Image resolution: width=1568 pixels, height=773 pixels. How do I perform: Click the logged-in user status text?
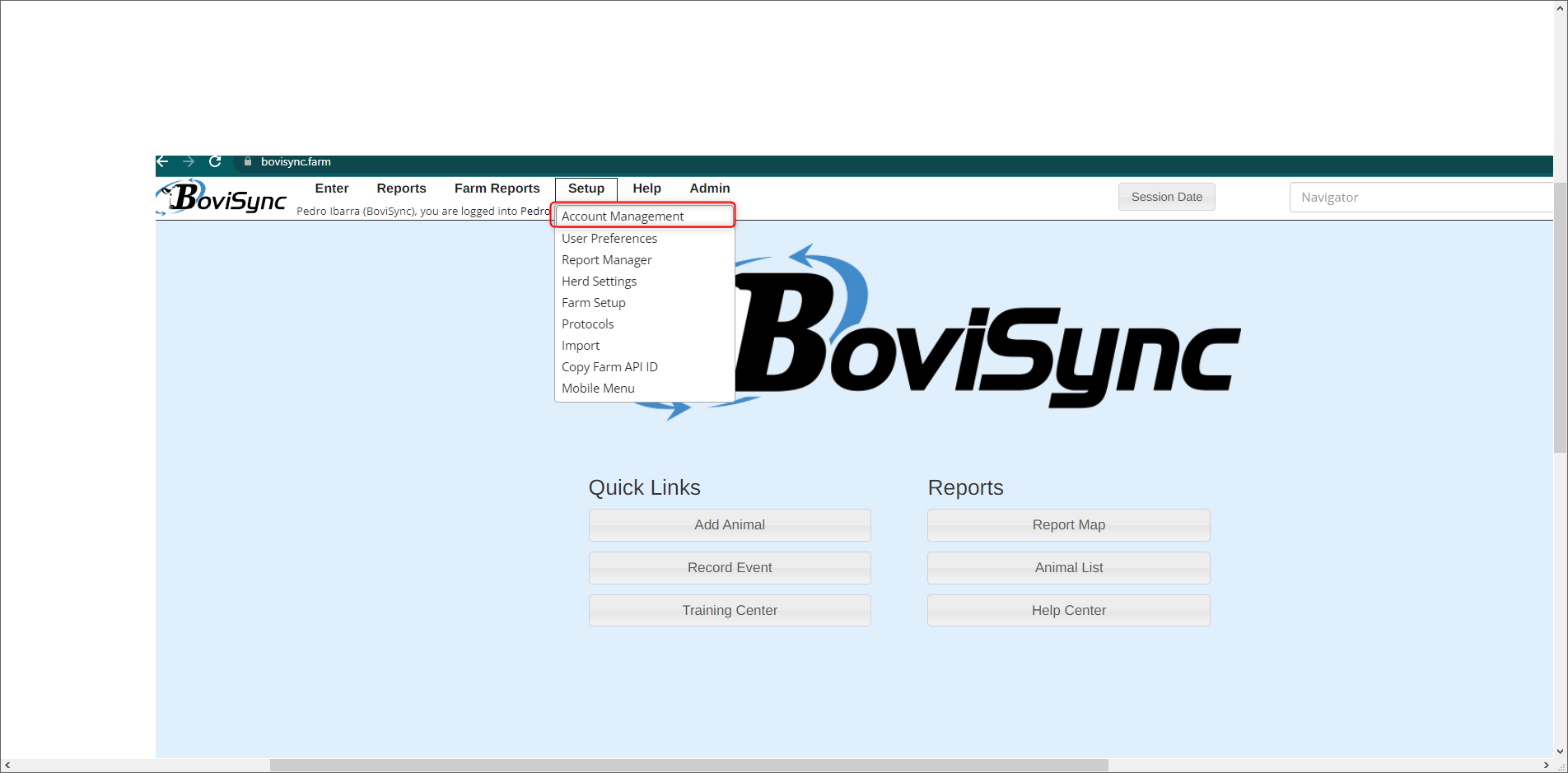pos(423,212)
